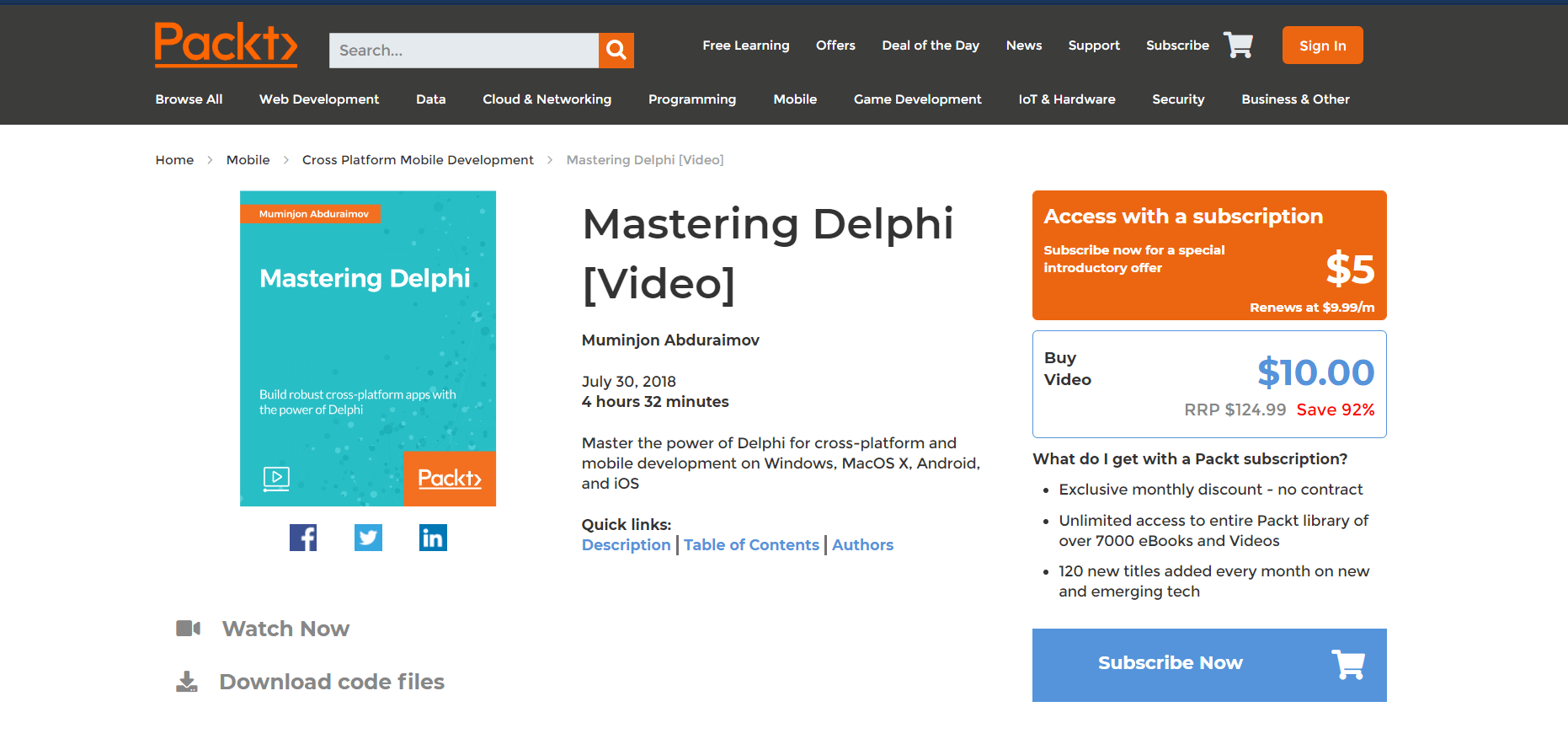The height and width of the screenshot is (739, 1568).
Task: Click the download icon beside Download code files
Action: pos(187,682)
